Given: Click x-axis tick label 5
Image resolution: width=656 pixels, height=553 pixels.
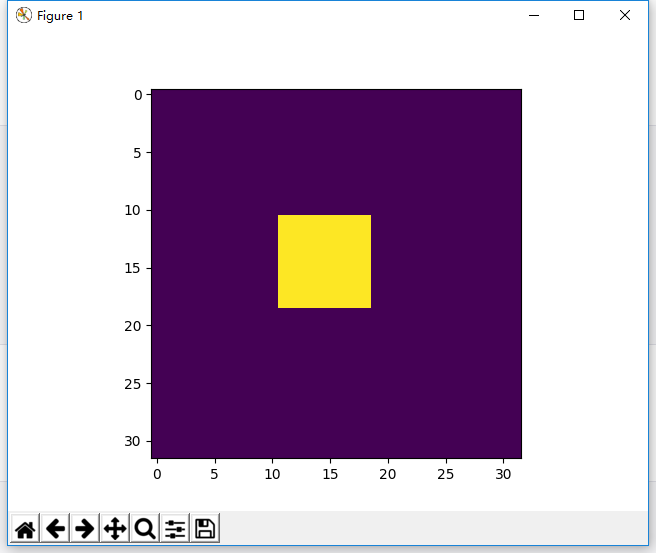Looking at the screenshot, I should click(214, 474).
